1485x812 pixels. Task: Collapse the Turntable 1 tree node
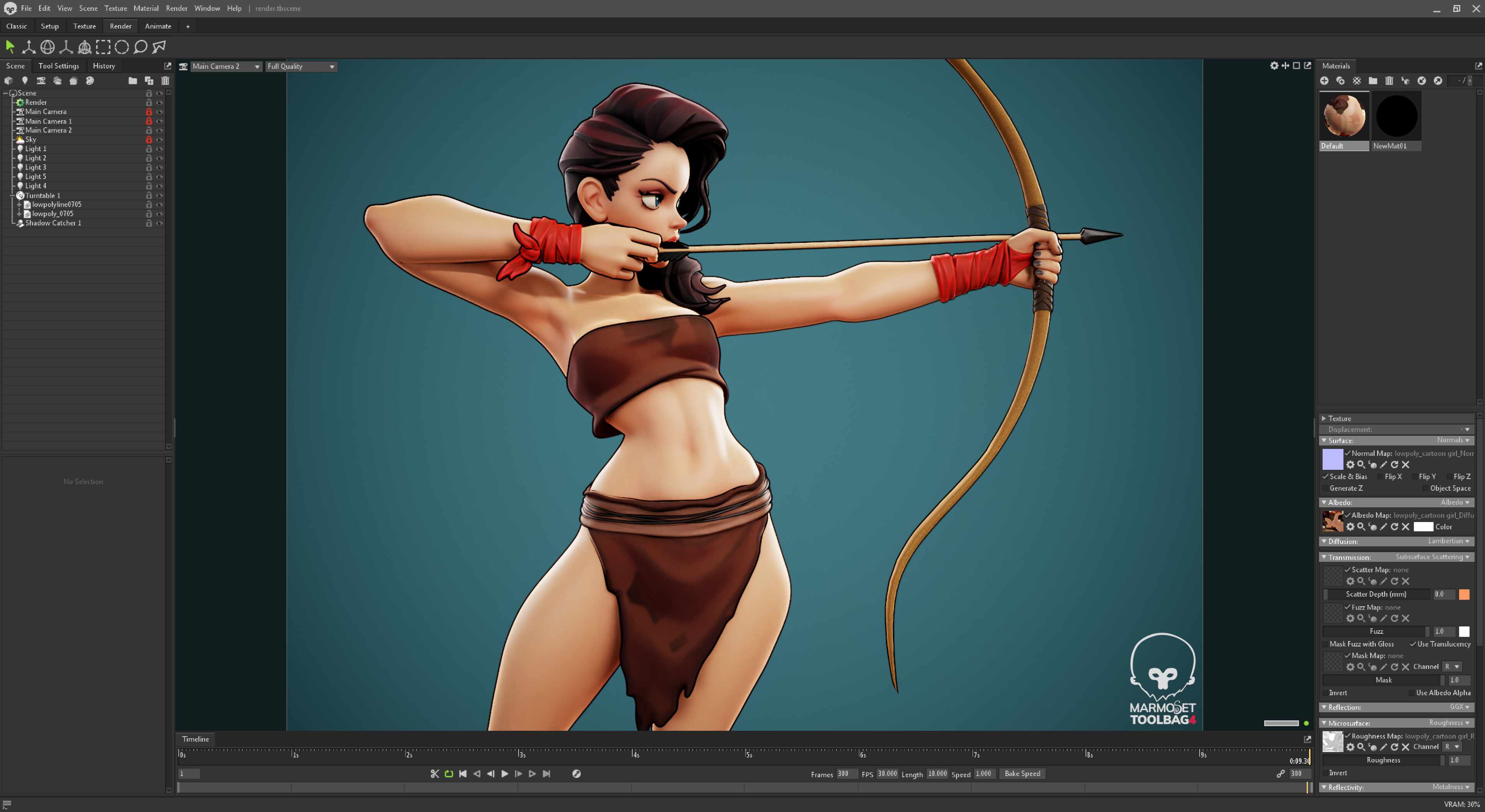pyautogui.click(x=12, y=195)
